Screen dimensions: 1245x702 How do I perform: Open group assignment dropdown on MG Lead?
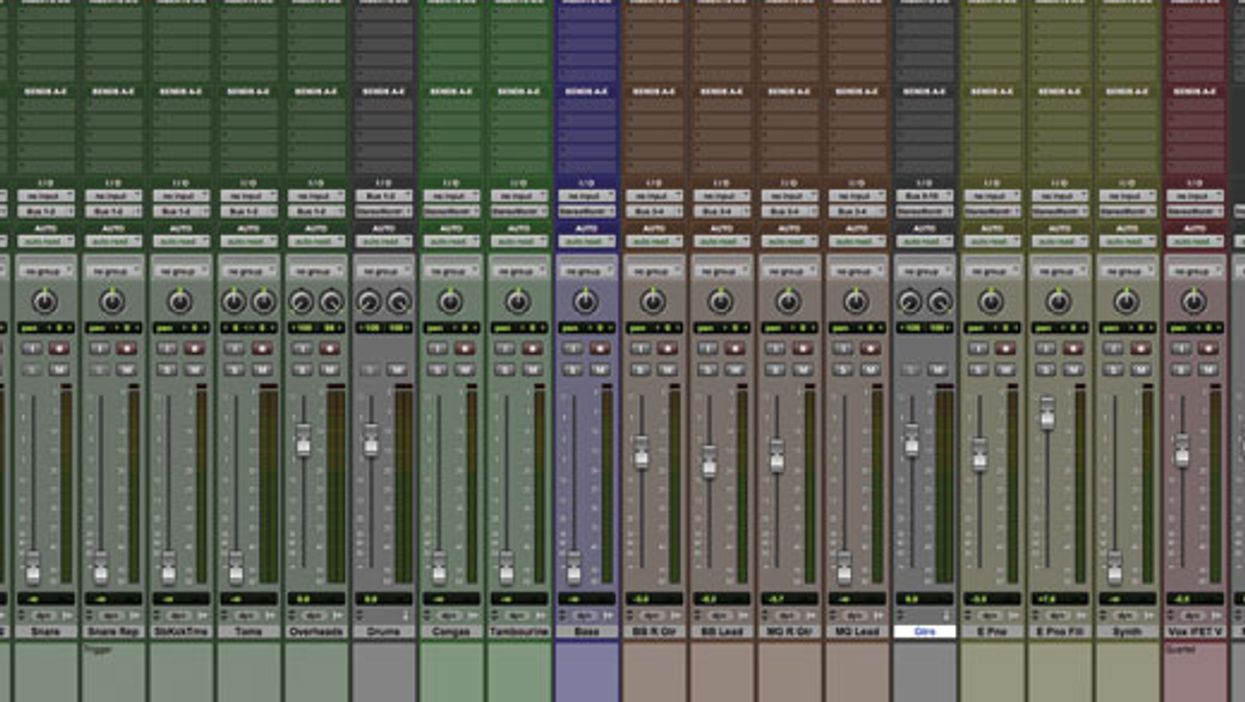click(856, 271)
